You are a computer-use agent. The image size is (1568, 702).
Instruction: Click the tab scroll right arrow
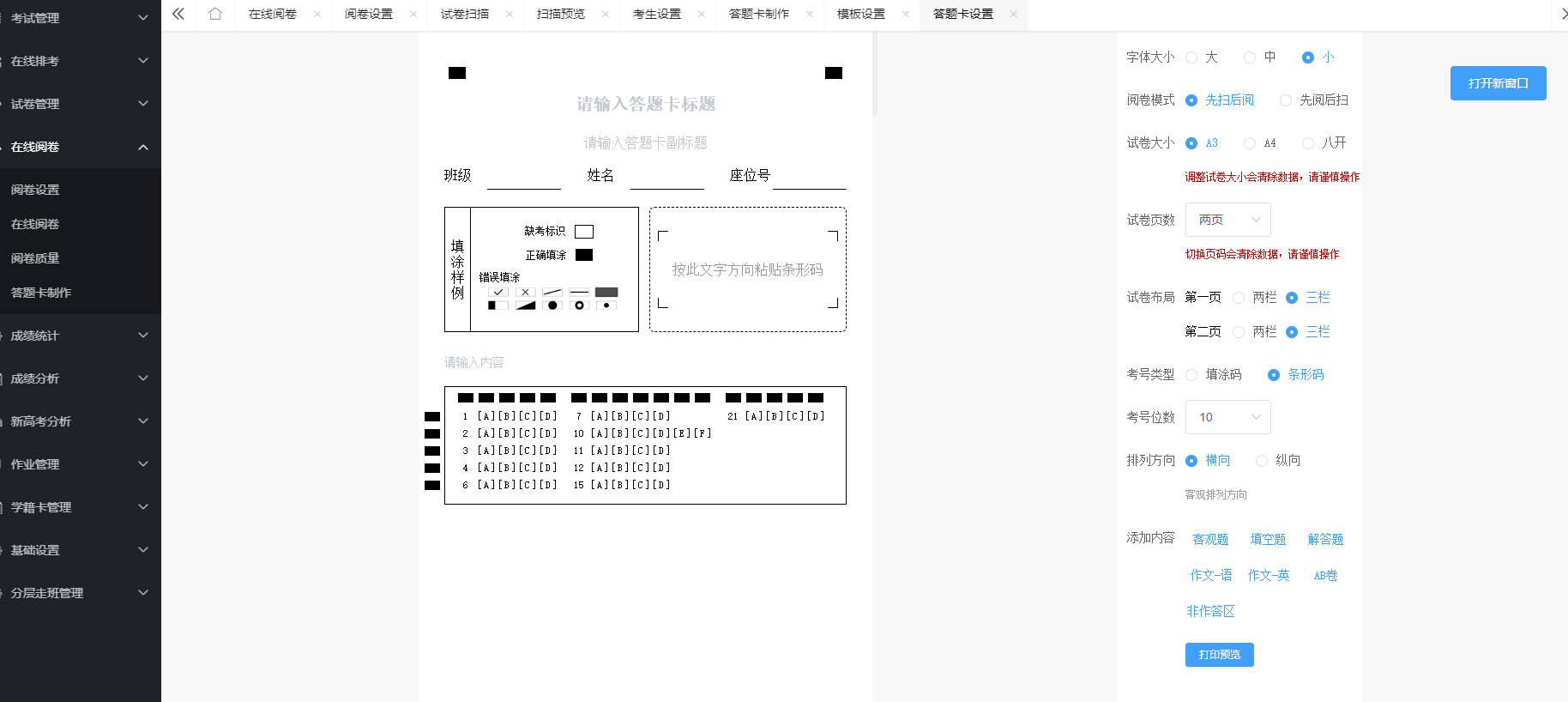click(x=1563, y=14)
